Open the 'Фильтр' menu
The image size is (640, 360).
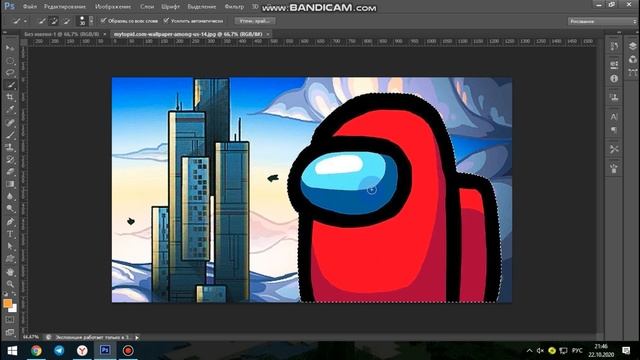[x=234, y=7]
